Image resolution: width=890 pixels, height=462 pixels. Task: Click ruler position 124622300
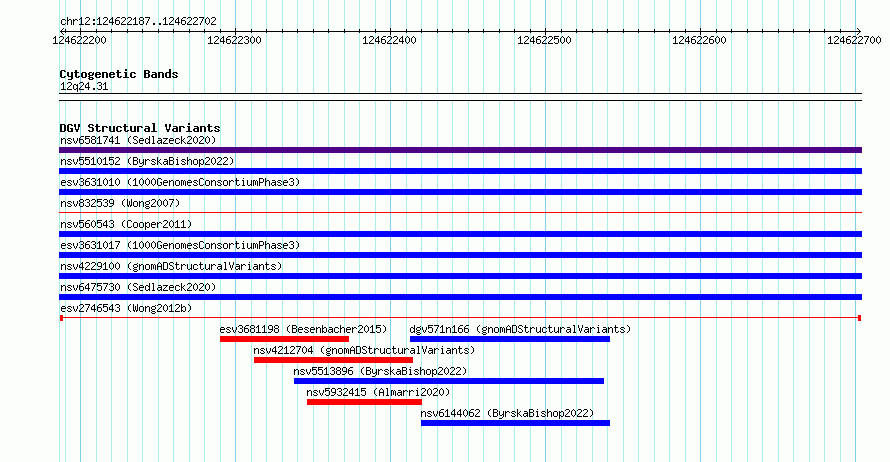tap(234, 40)
